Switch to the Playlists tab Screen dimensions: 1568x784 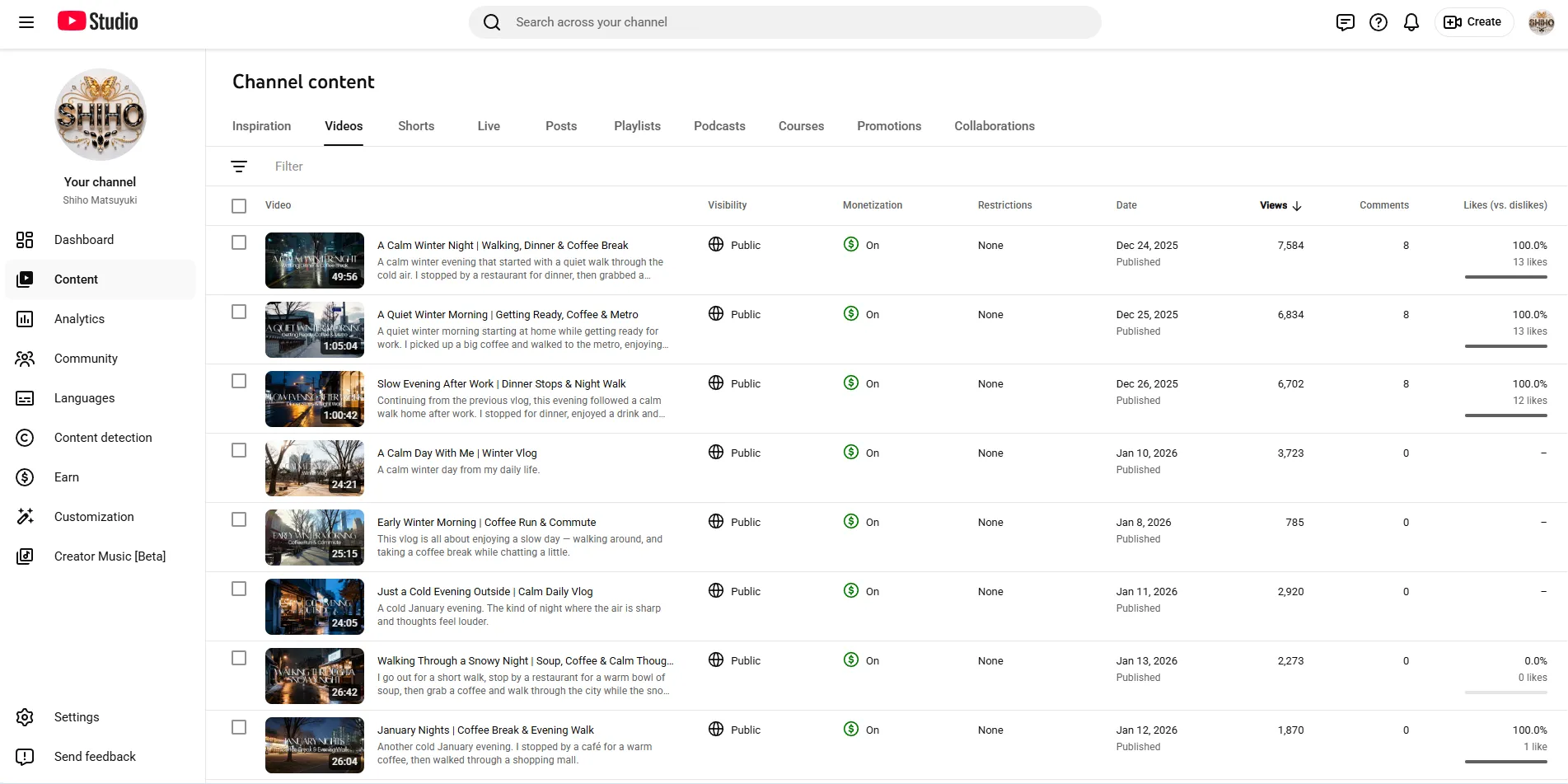(x=637, y=126)
